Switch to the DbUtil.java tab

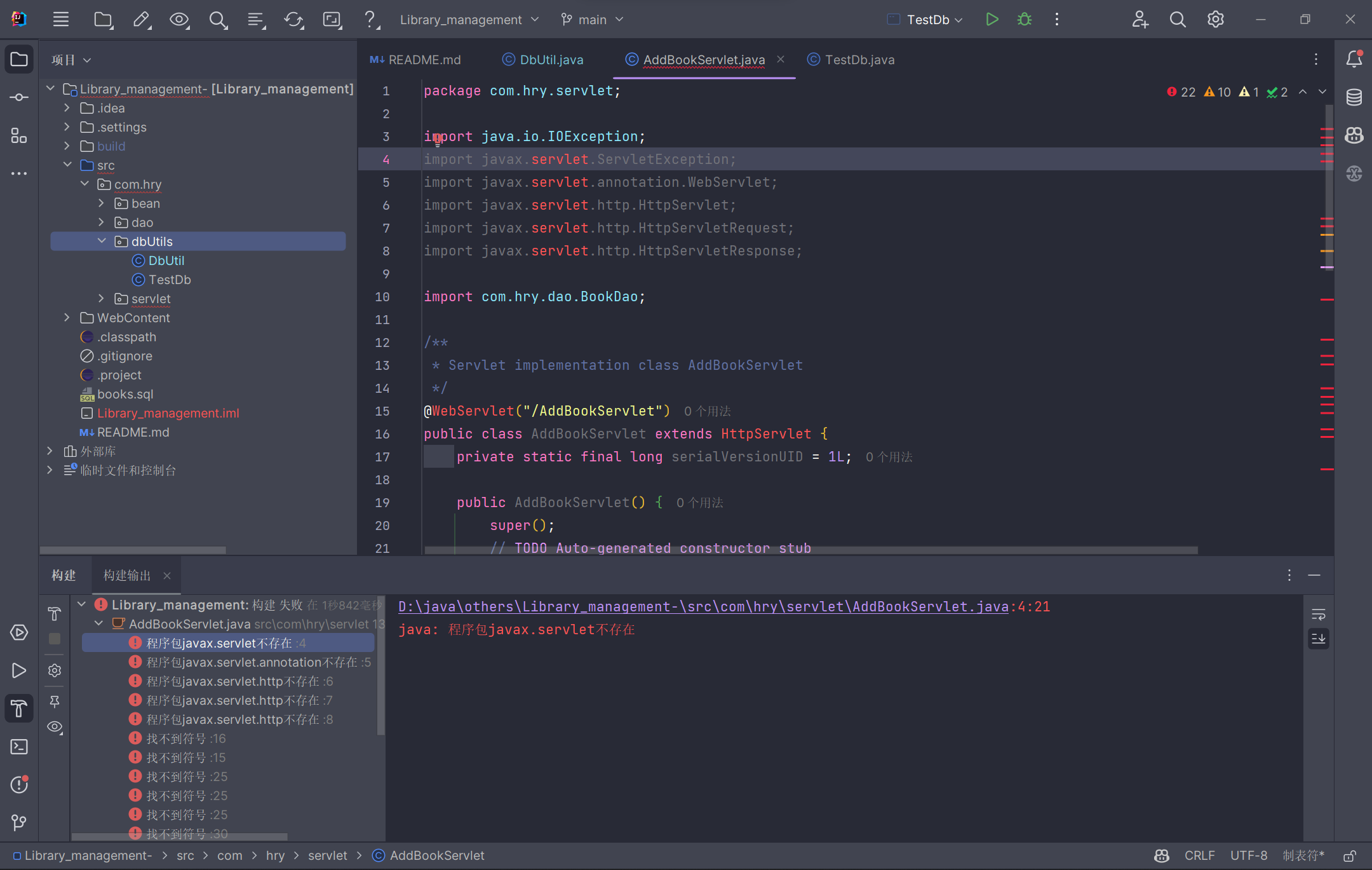pyautogui.click(x=551, y=60)
